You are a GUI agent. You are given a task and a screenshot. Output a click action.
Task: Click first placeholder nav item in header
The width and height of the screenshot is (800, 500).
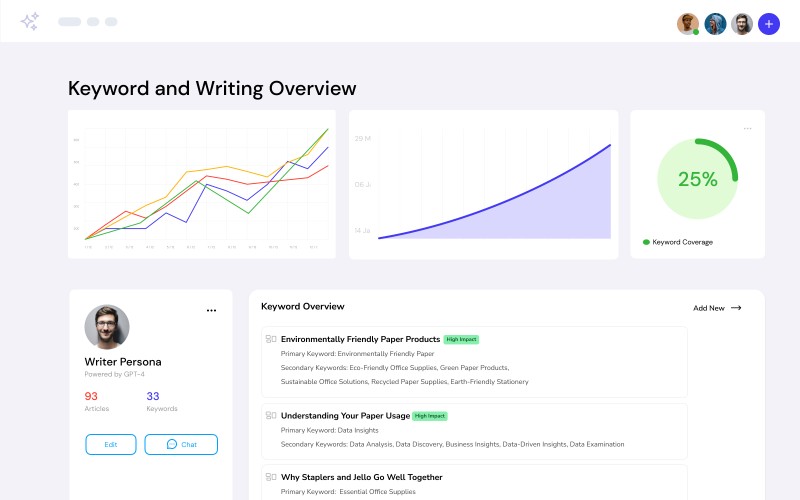[69, 22]
